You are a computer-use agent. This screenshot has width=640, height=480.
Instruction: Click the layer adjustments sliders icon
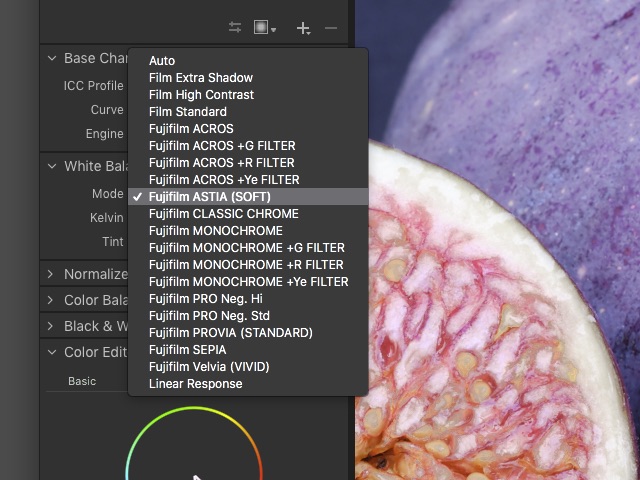(x=235, y=28)
